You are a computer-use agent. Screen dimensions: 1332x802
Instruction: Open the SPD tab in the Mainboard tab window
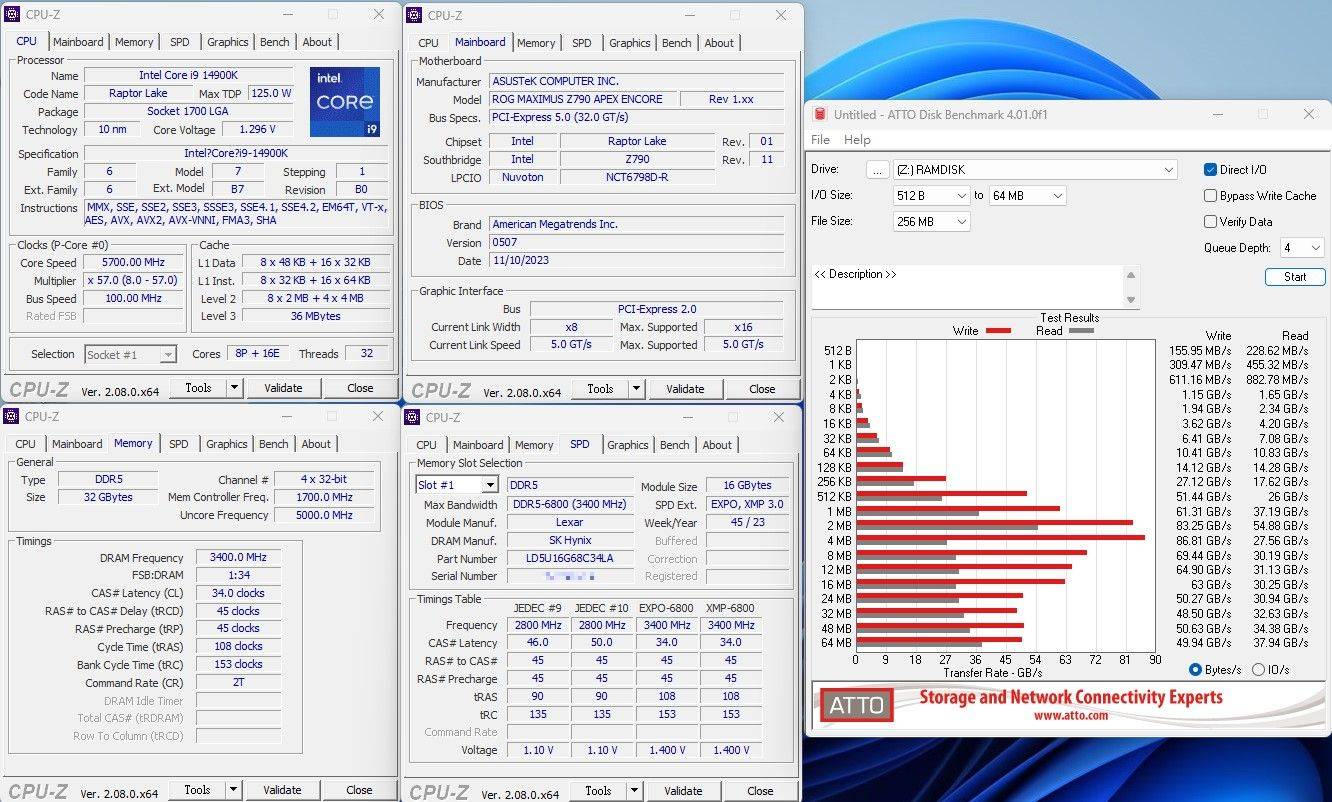click(582, 43)
